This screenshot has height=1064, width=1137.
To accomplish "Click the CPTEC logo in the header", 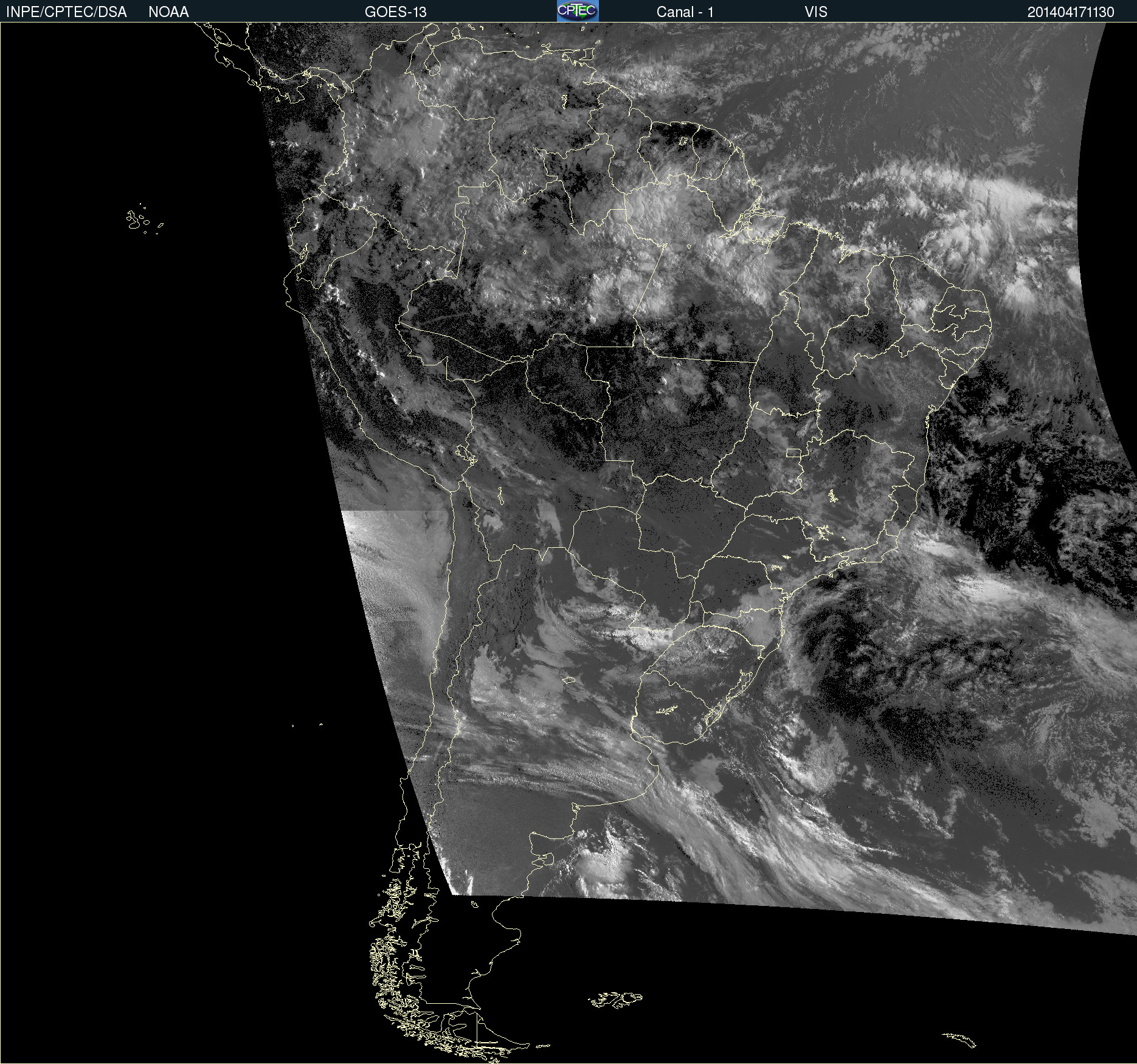I will click(578, 11).
